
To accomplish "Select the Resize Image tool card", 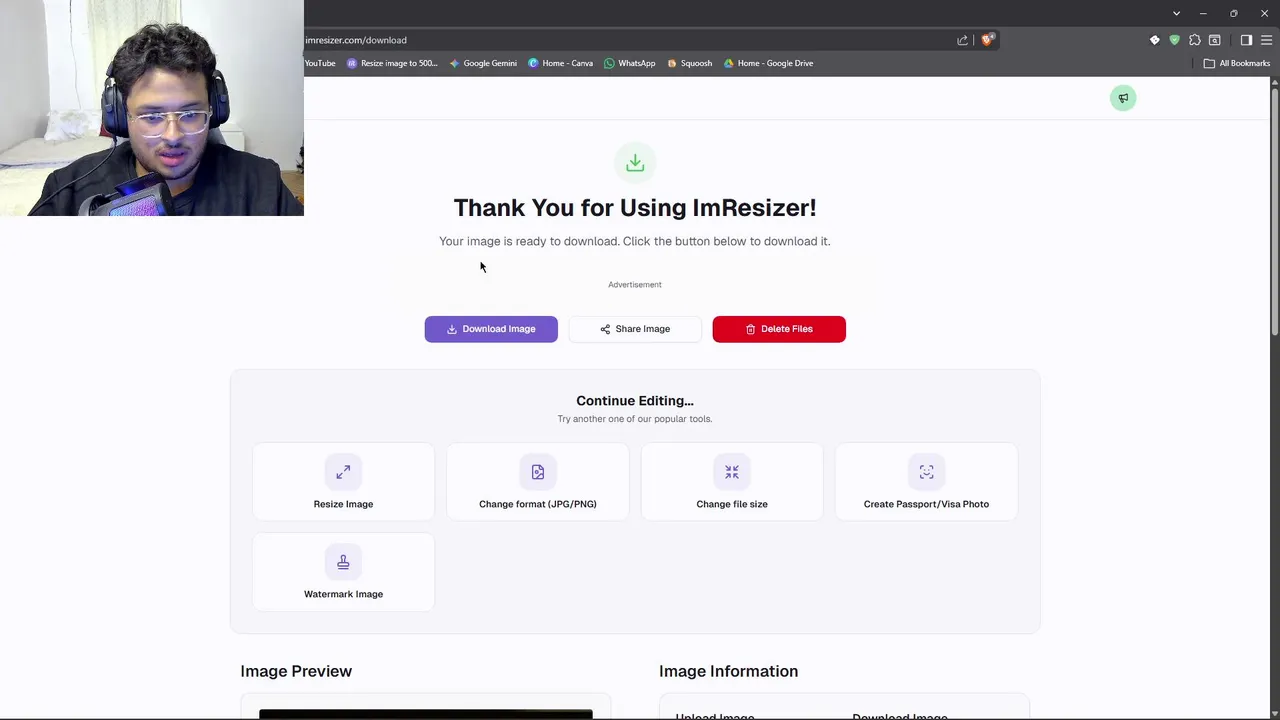I will pyautogui.click(x=343, y=482).
